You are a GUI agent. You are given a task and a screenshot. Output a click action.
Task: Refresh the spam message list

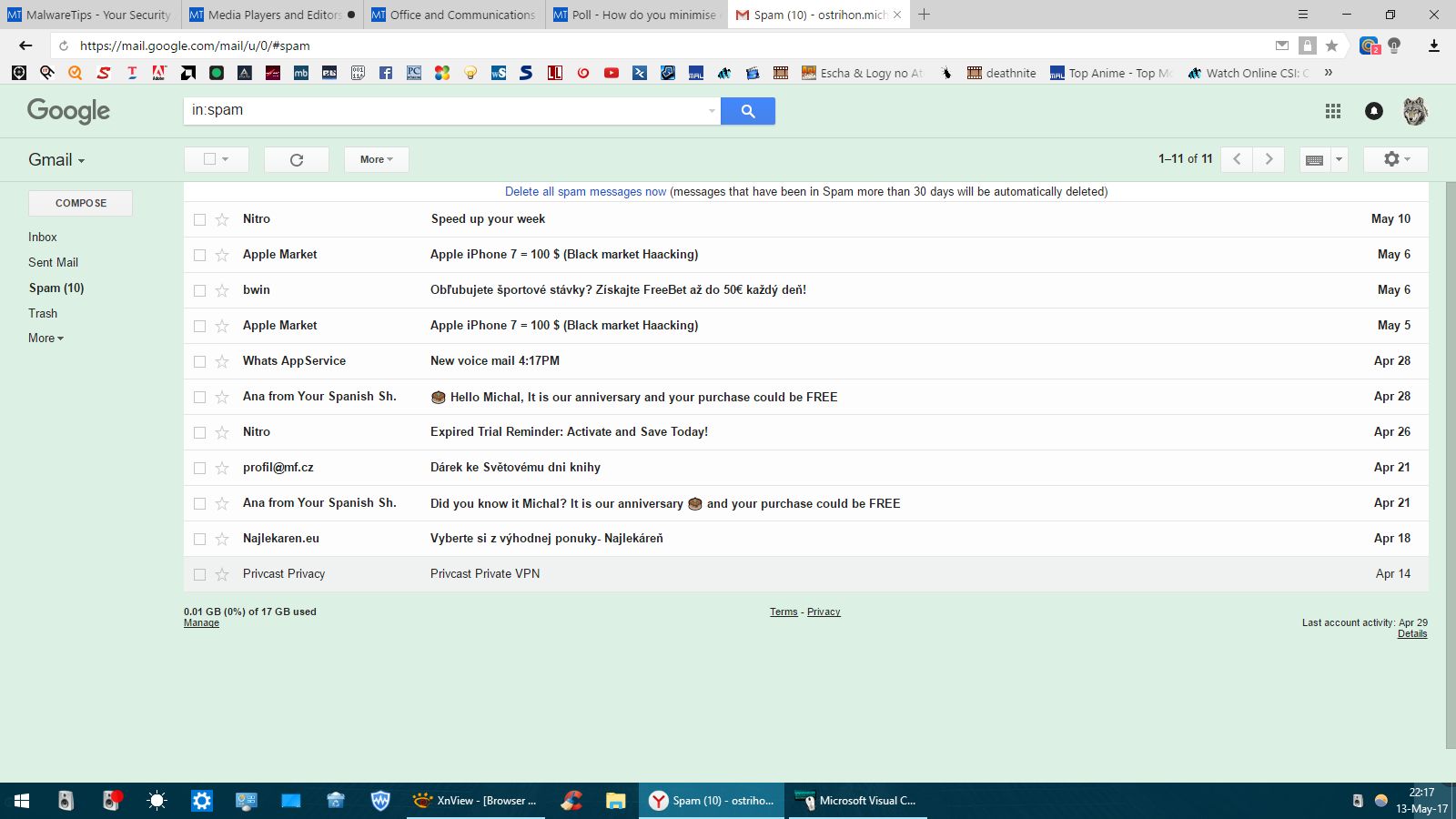(x=297, y=159)
